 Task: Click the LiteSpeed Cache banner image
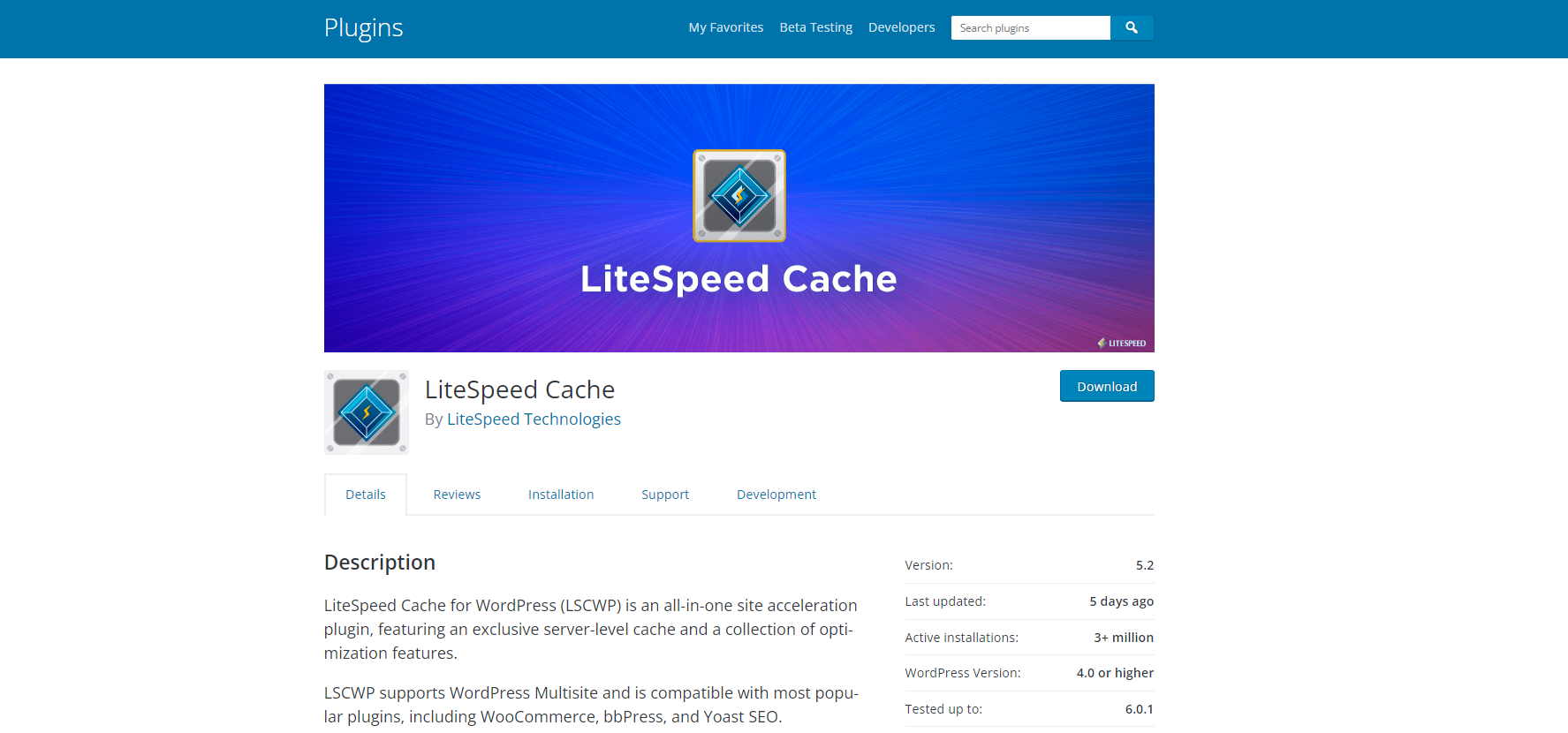(739, 218)
